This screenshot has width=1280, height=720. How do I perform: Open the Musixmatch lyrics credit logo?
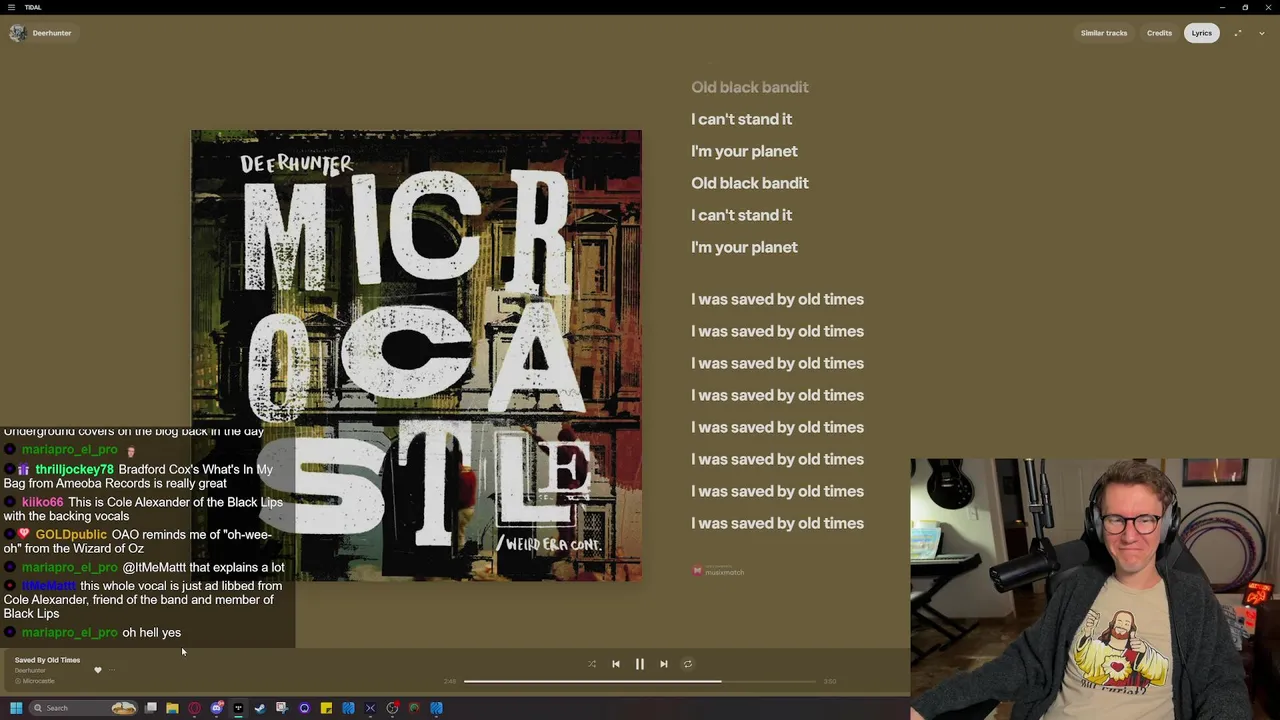click(x=718, y=571)
